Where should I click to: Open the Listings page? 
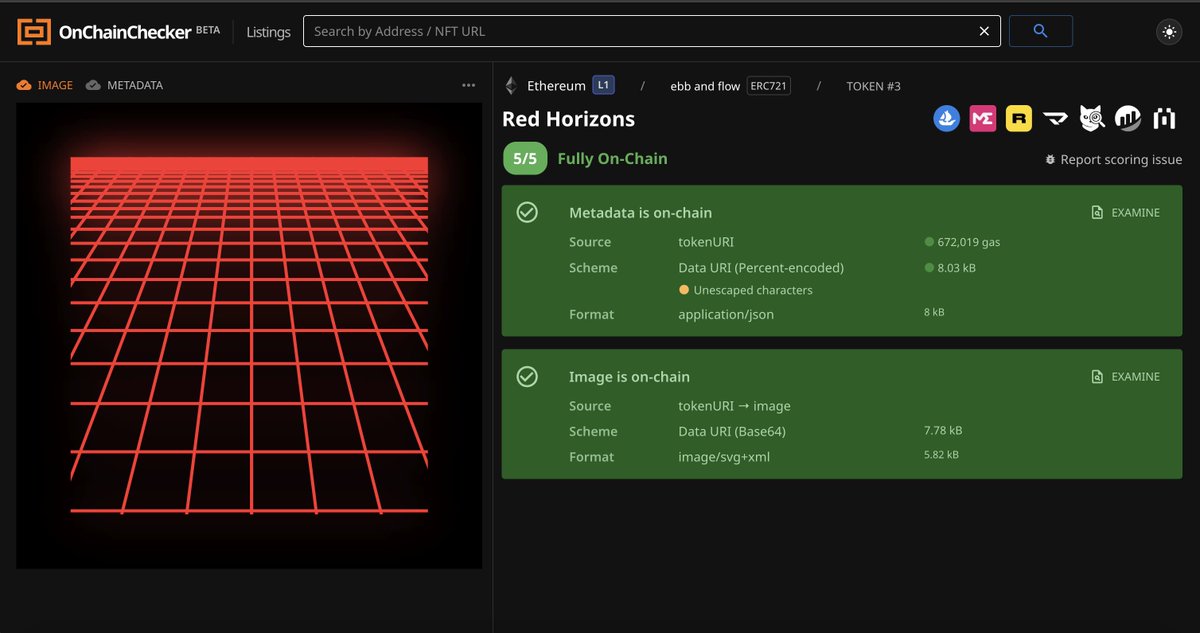(x=268, y=32)
